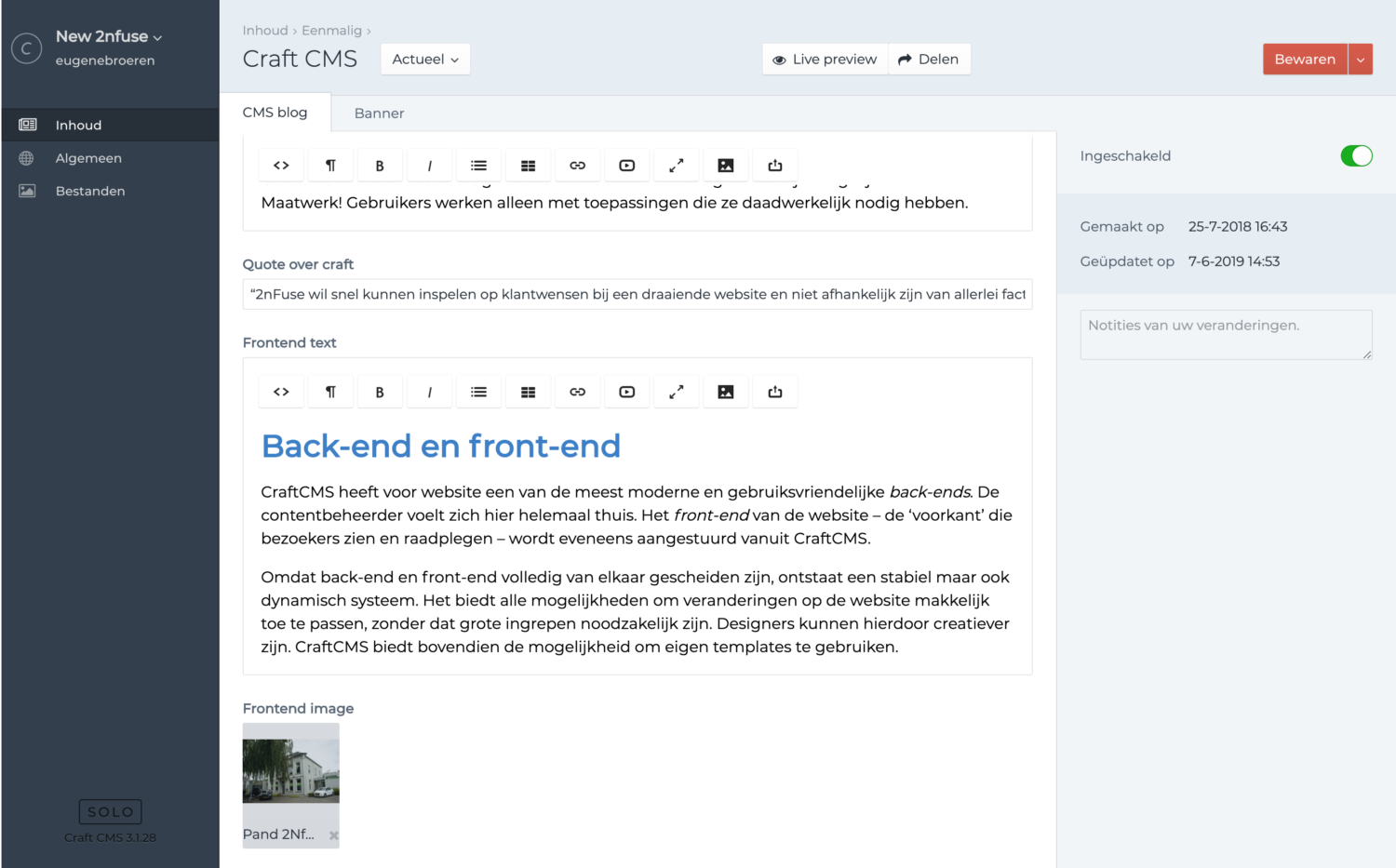The height and width of the screenshot is (868, 1396).
Task: Click the Quote over craft text field
Action: (x=638, y=294)
